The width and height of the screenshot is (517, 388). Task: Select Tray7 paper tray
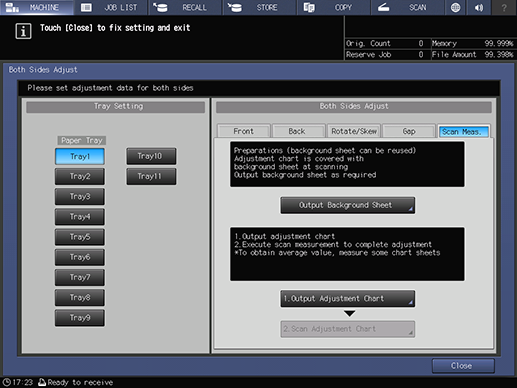(x=80, y=277)
